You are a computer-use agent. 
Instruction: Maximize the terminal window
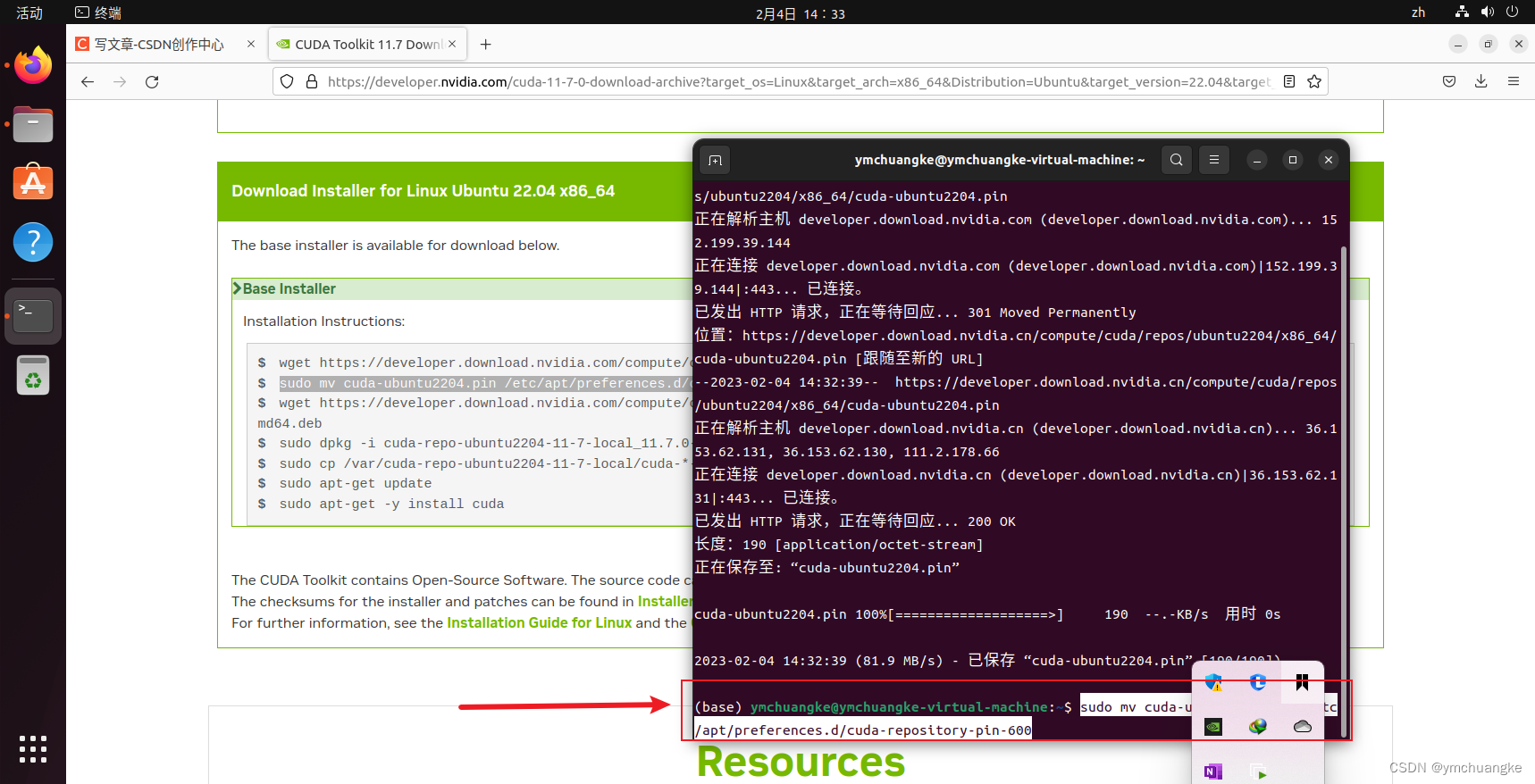tap(1293, 160)
